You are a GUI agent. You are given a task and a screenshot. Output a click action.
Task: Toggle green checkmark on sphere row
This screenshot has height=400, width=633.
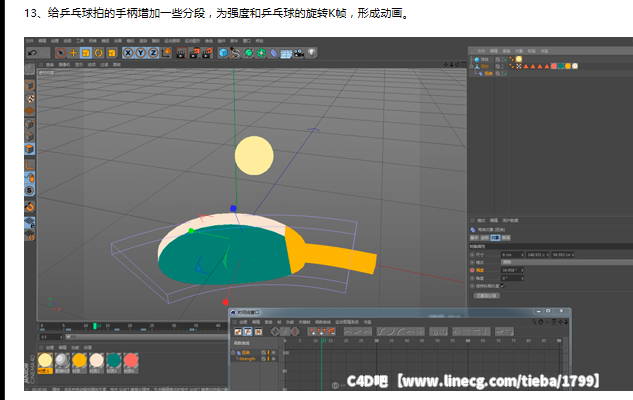click(x=505, y=59)
